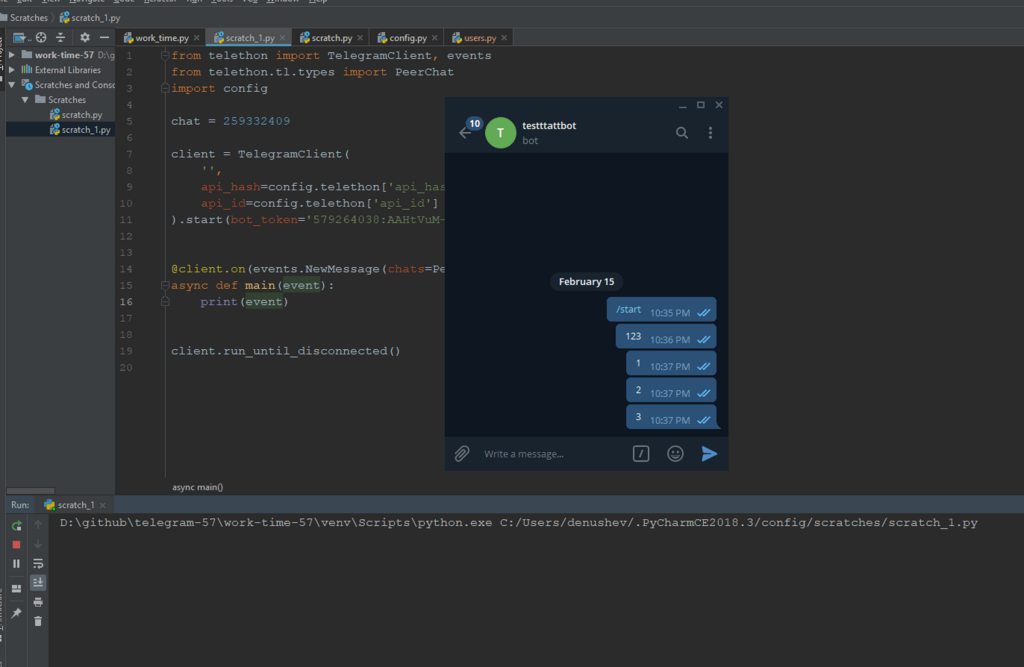Send the Telegram message

point(709,453)
